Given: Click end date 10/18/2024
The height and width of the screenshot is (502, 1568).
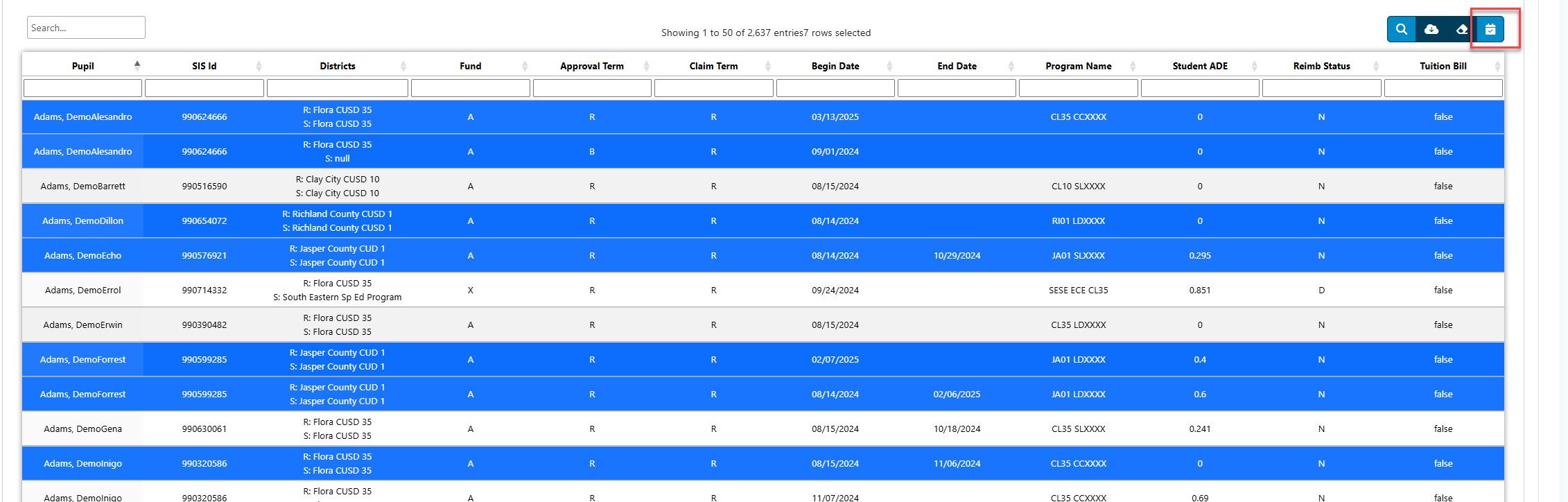Looking at the screenshot, I should 957,429.
